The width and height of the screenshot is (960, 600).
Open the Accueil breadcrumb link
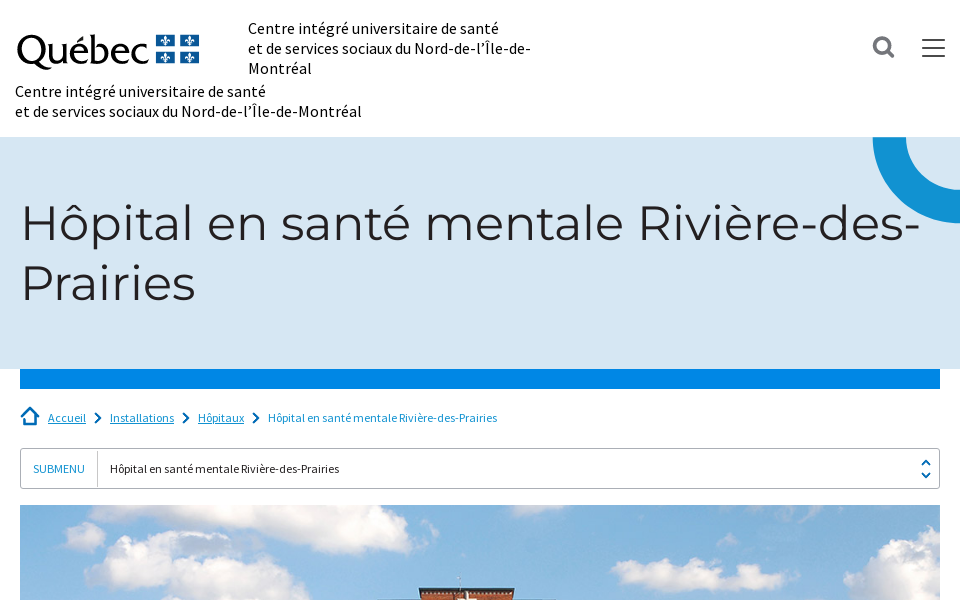click(66, 417)
